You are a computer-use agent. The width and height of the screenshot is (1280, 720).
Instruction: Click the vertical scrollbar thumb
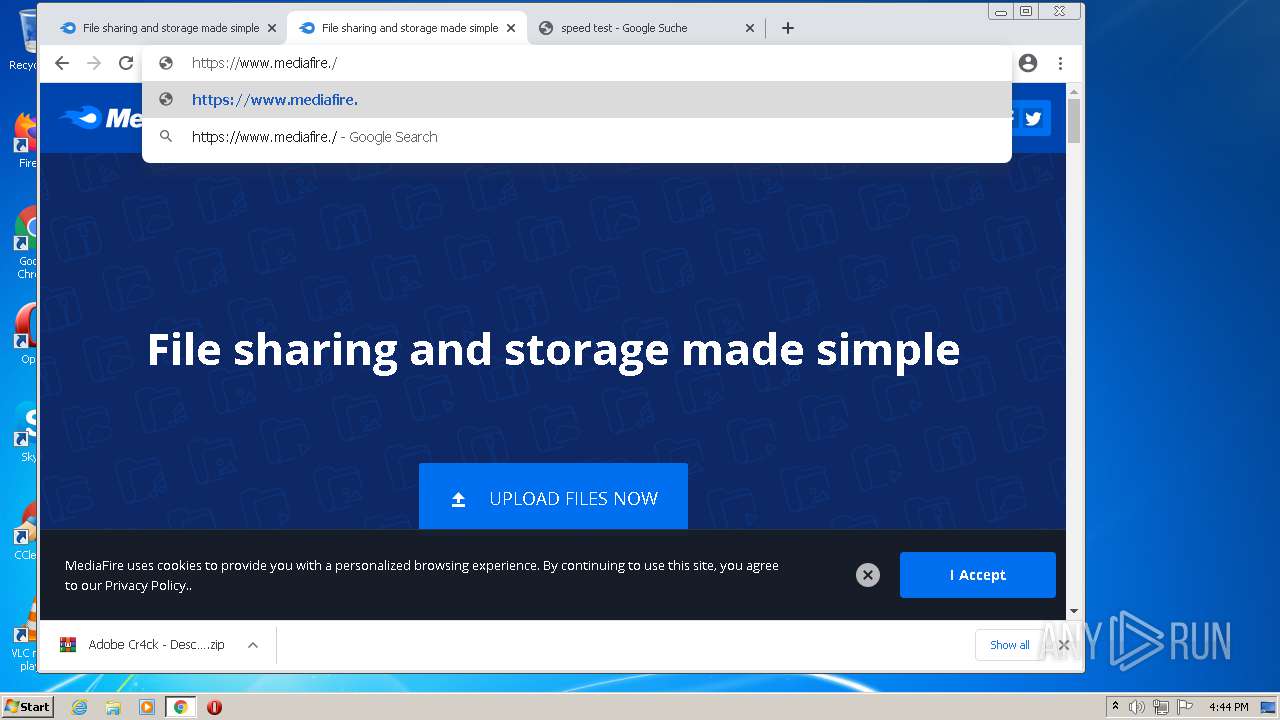tap(1074, 121)
